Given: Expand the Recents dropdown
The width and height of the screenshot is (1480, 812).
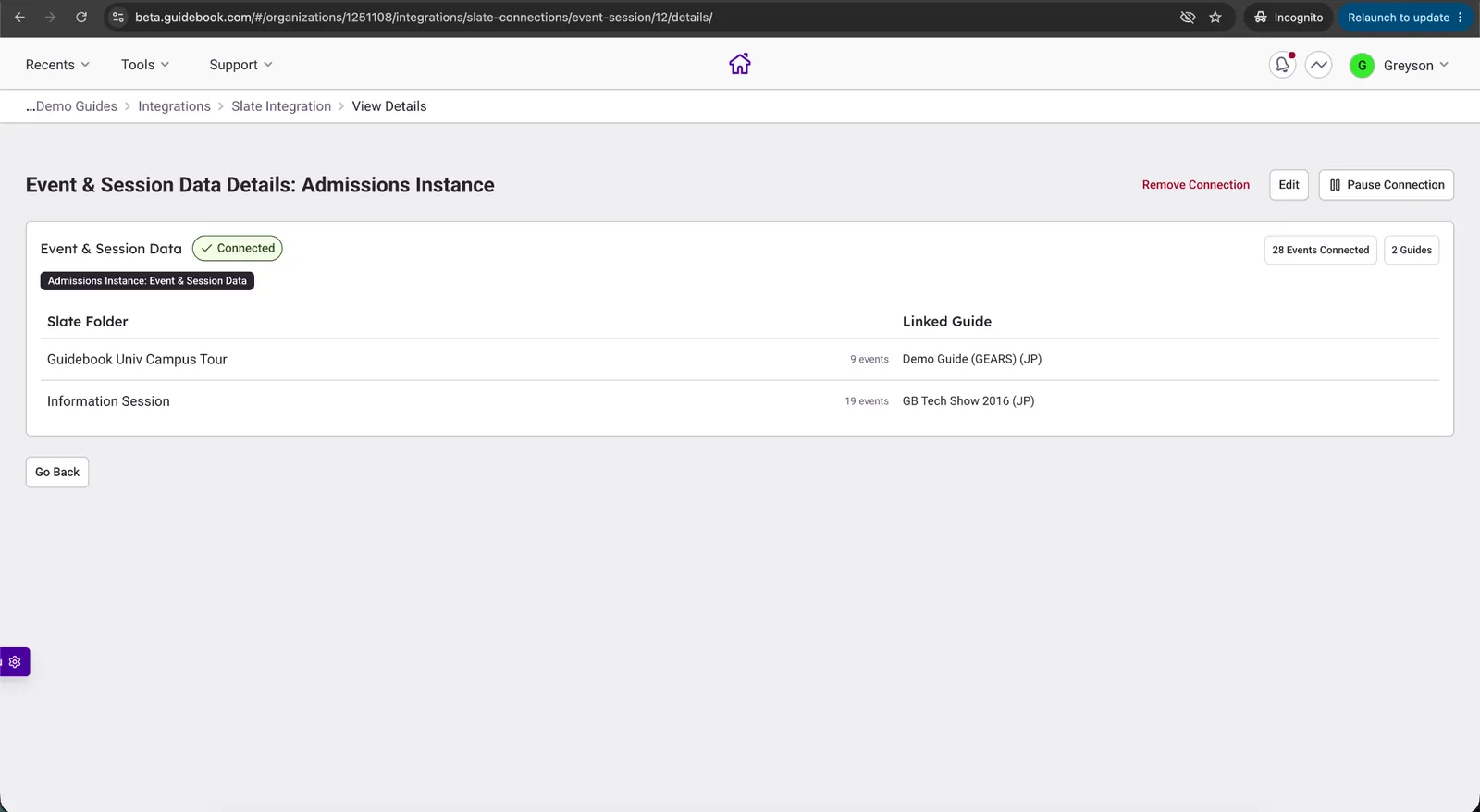Looking at the screenshot, I should point(57,65).
